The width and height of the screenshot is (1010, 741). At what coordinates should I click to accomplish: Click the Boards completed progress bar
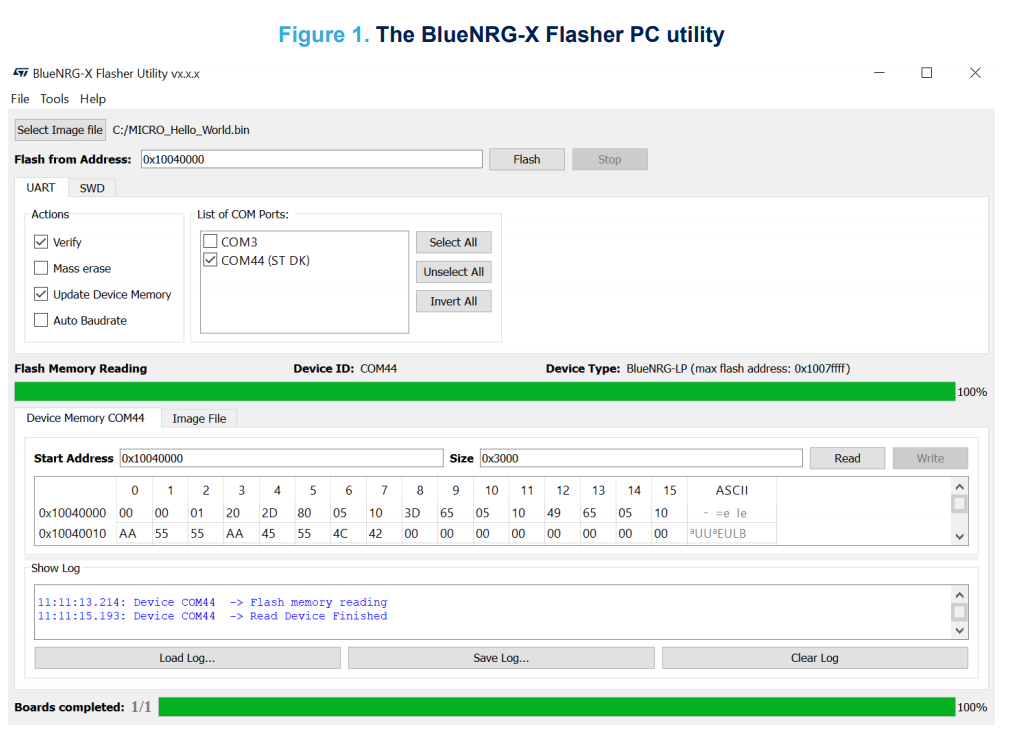click(x=557, y=707)
